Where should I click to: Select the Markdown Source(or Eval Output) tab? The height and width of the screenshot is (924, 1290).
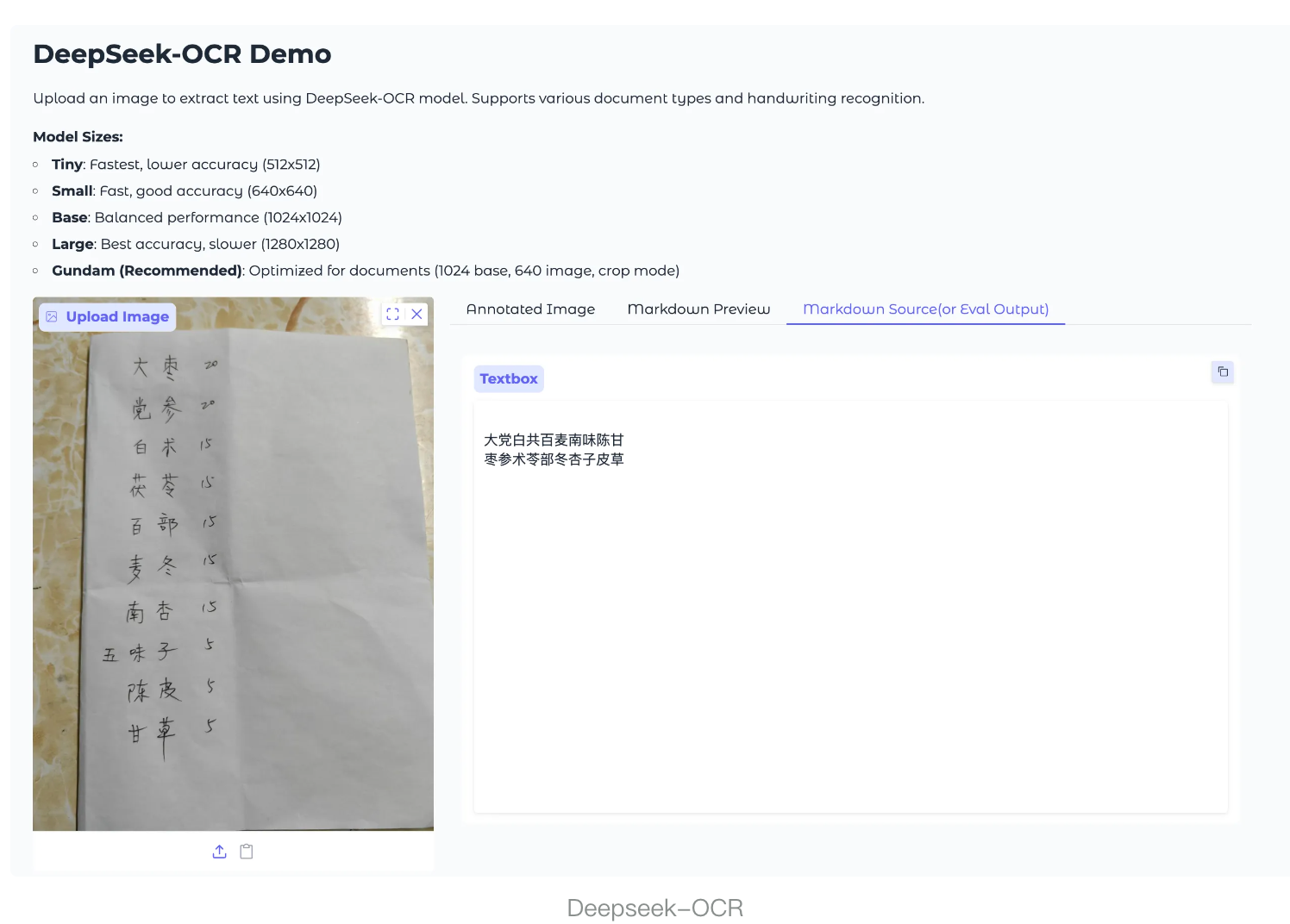point(924,309)
